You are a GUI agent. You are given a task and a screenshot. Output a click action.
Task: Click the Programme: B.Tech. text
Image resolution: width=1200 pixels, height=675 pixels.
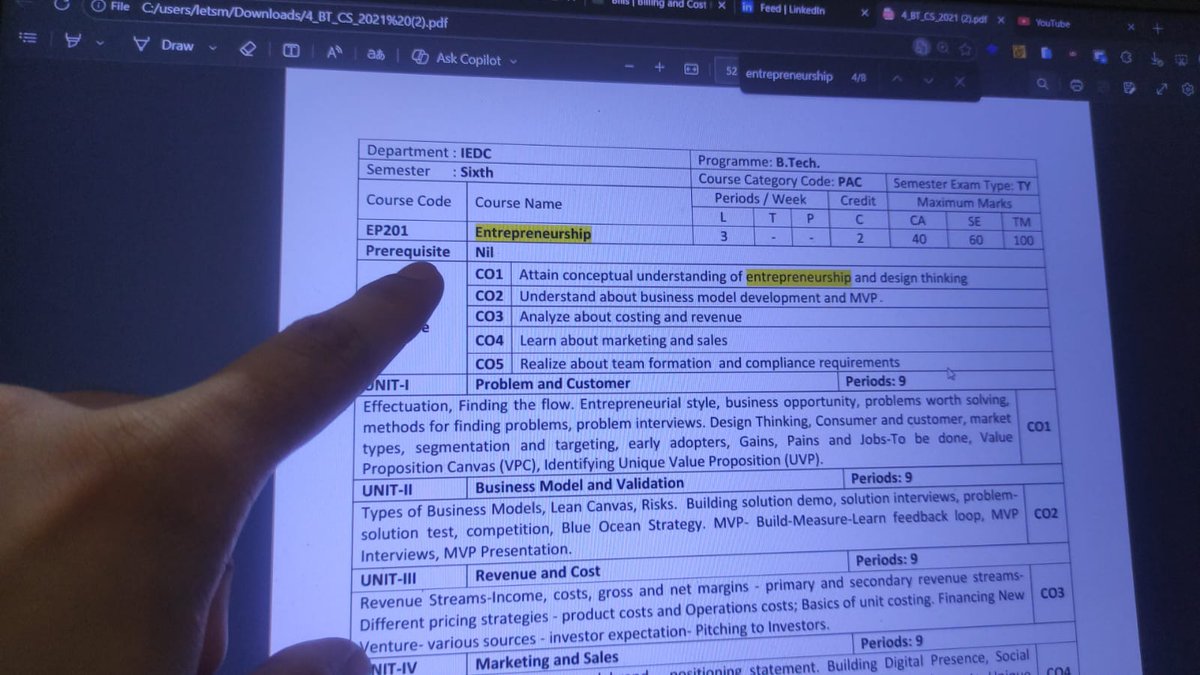coord(761,162)
